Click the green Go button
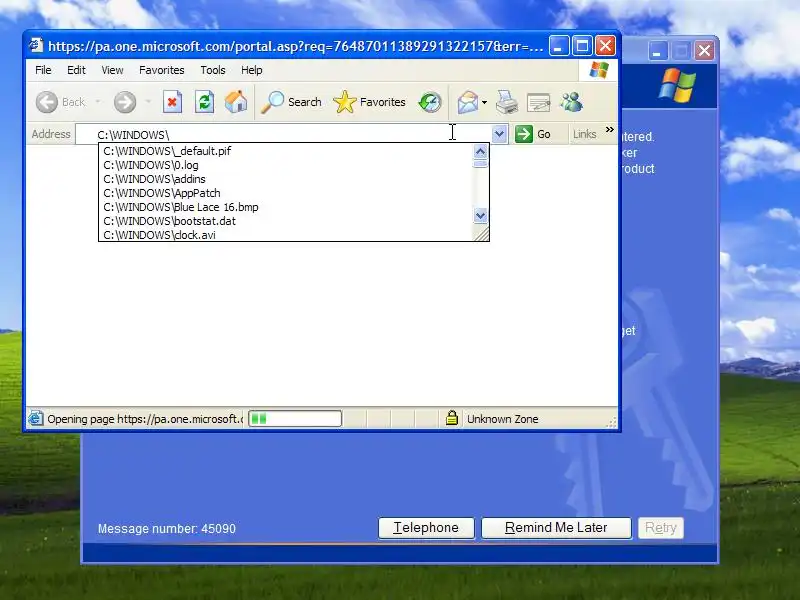The image size is (800, 600). click(533, 134)
